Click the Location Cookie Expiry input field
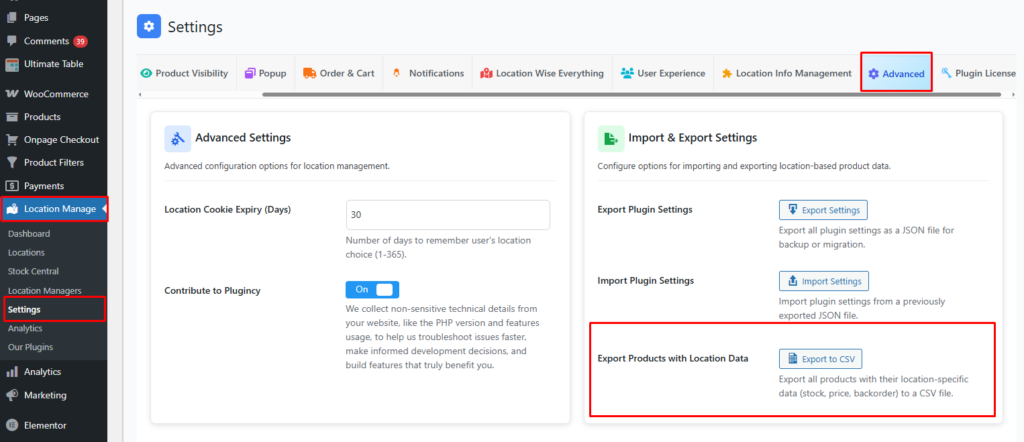 [448, 215]
